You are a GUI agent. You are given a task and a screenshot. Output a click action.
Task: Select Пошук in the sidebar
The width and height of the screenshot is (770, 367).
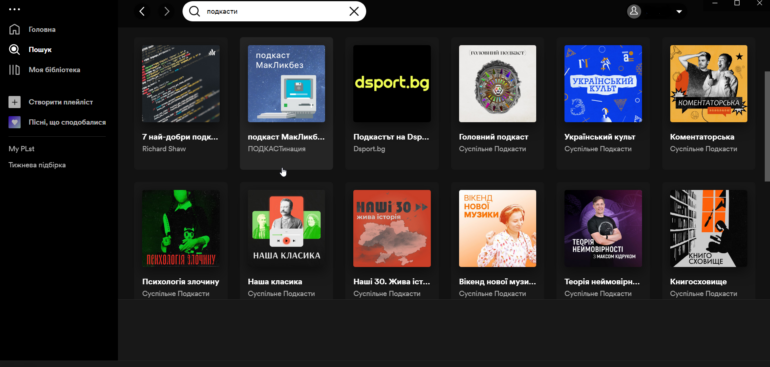click(40, 50)
